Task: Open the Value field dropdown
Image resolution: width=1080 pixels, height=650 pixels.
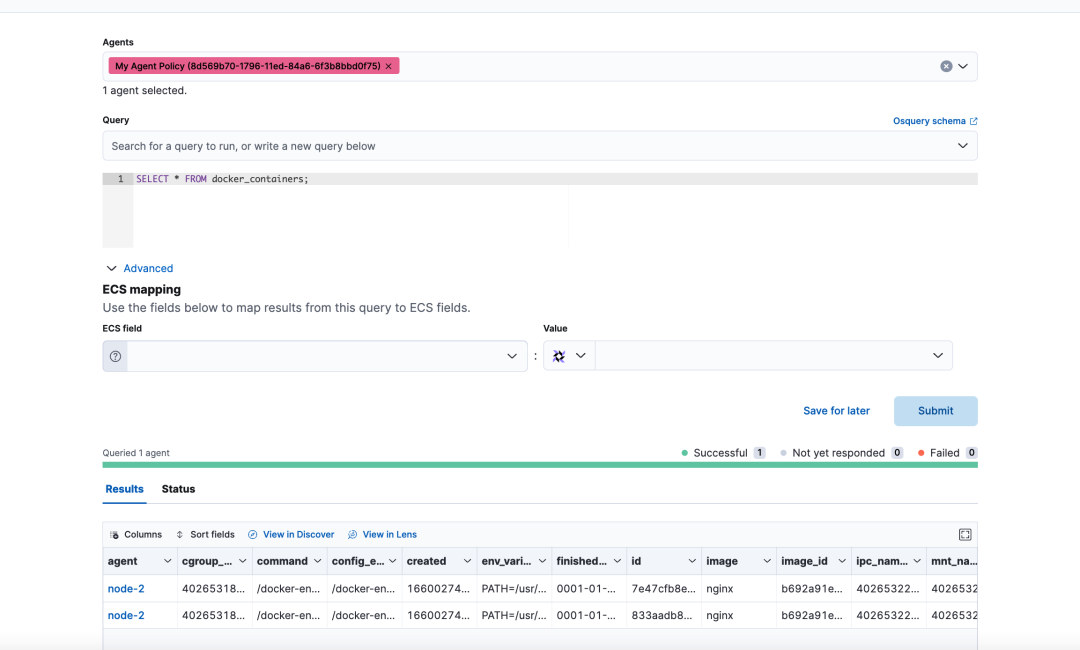Action: click(937, 356)
